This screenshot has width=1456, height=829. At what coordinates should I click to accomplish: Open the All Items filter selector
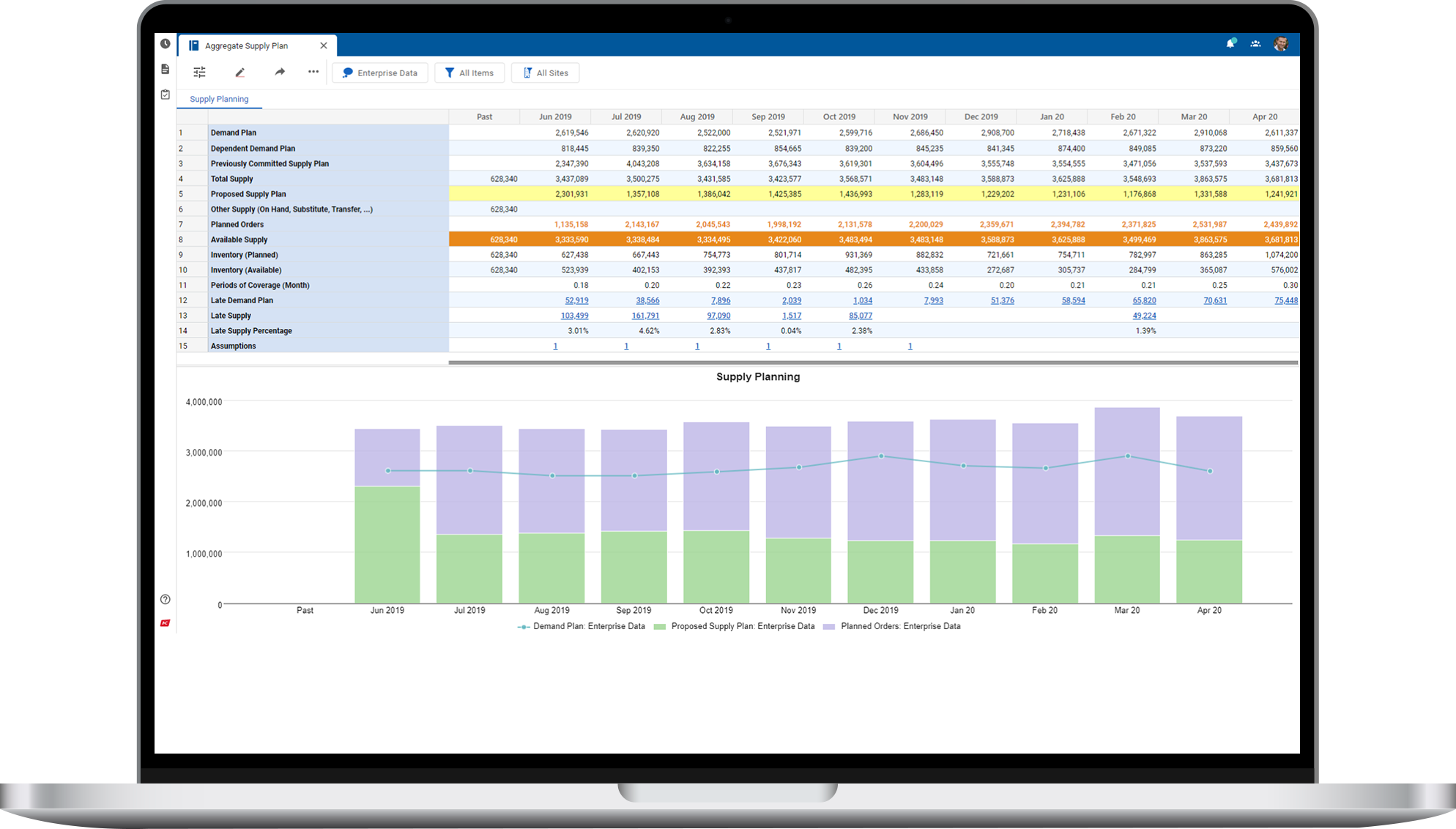point(469,73)
